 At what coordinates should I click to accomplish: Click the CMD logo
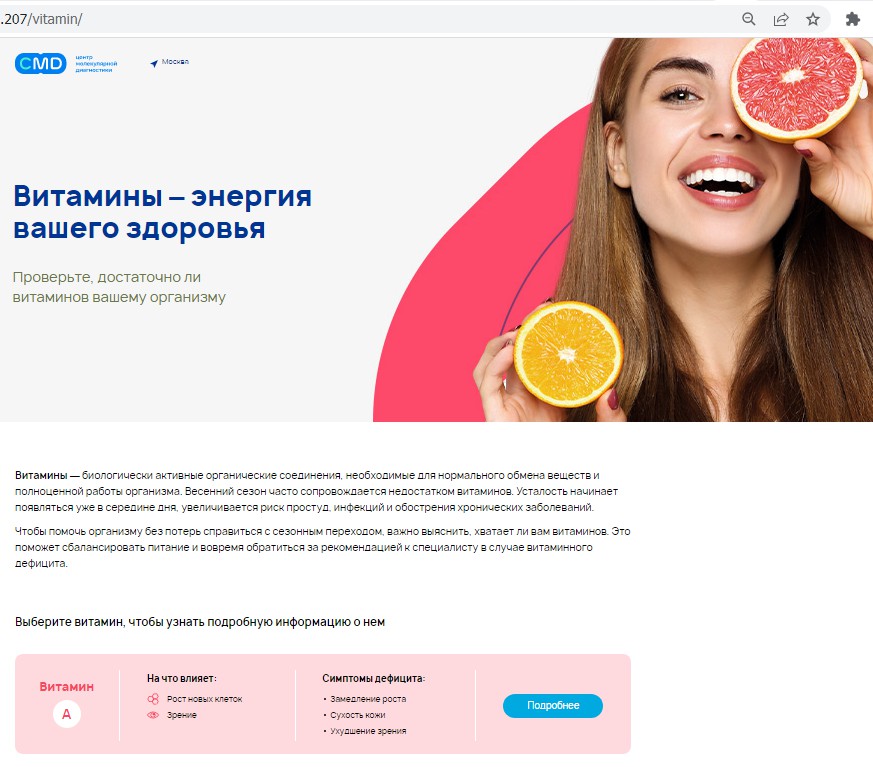[x=41, y=63]
